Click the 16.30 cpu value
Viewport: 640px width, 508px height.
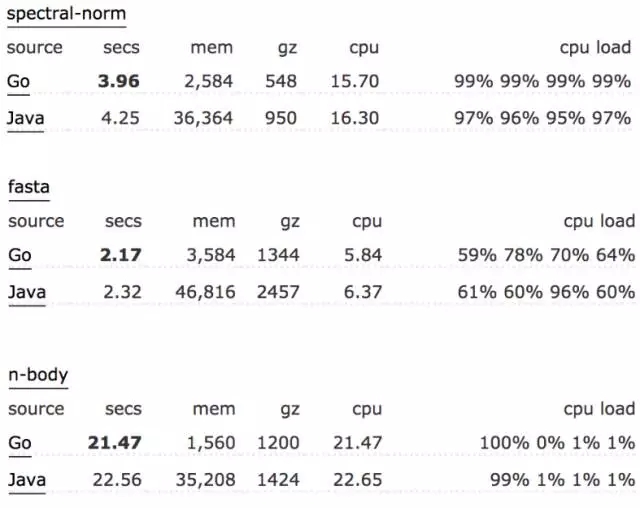pyautogui.click(x=355, y=118)
